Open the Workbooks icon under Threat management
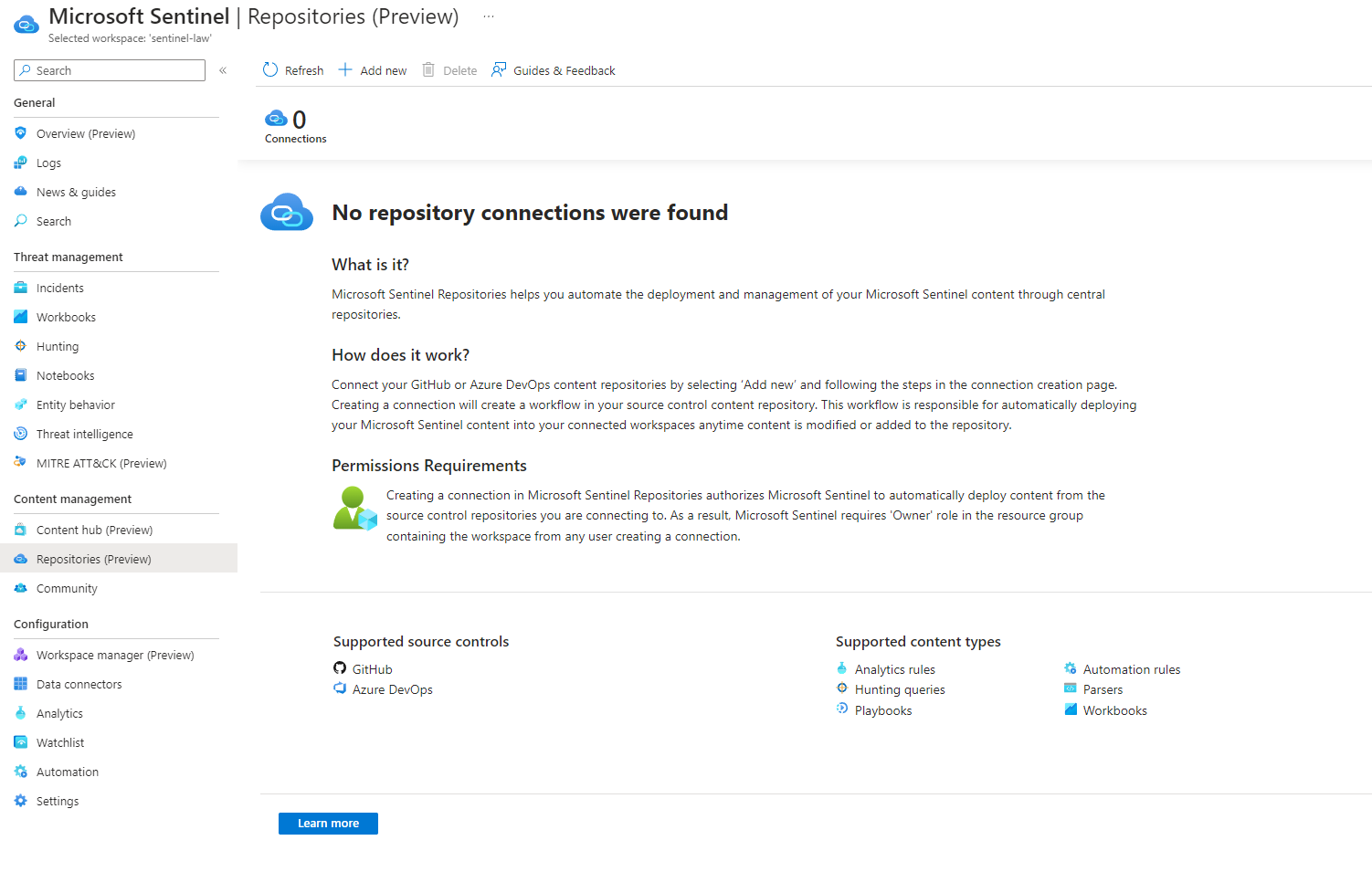Screen dimensions: 1372x872 21,317
